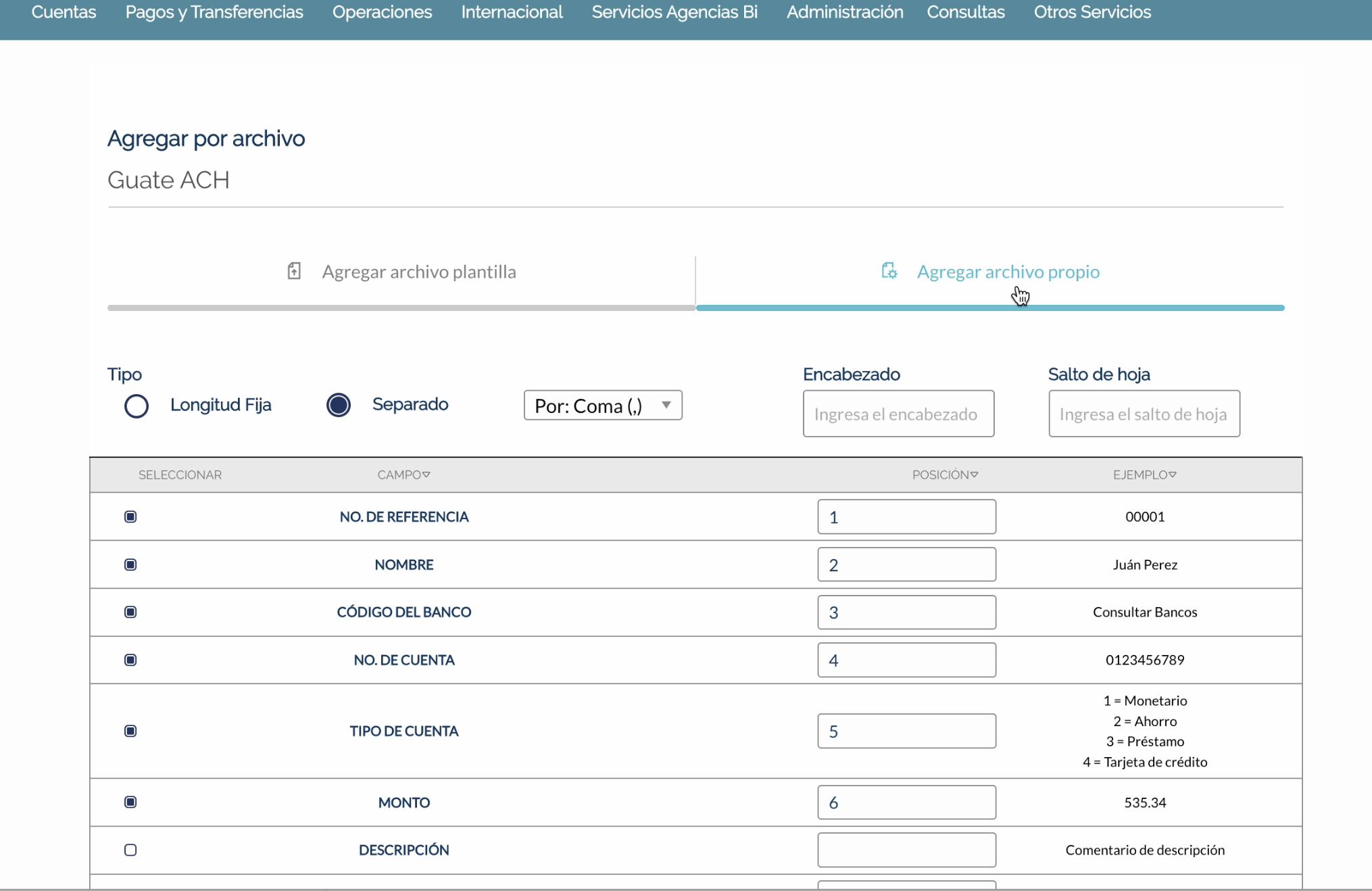This screenshot has height=891, width=1372.
Task: Click the custom file gear icon
Action: [889, 272]
